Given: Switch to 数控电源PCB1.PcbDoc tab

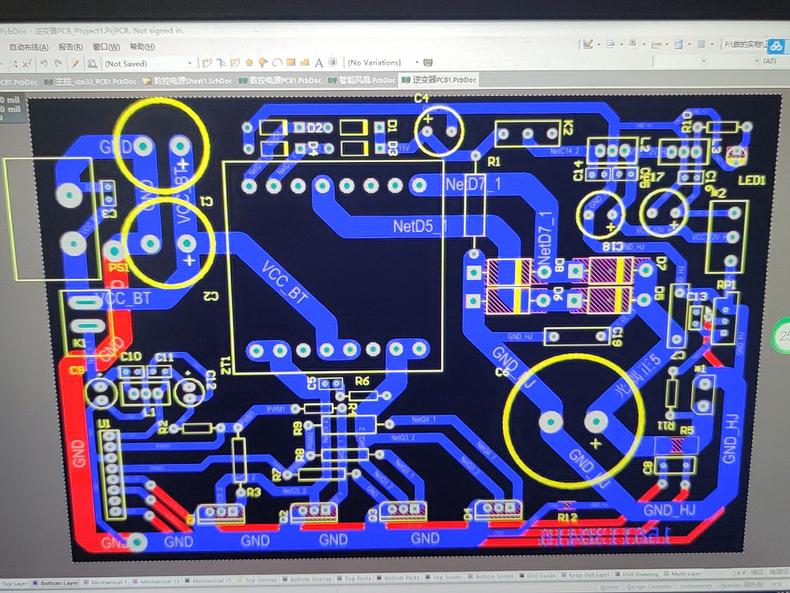Looking at the screenshot, I should [x=280, y=81].
